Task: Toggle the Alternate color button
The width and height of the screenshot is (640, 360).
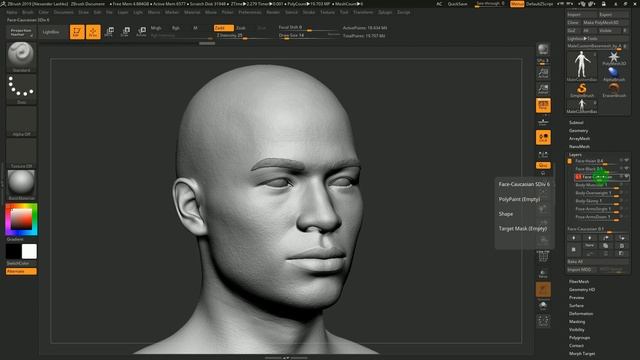Action: click(21, 271)
